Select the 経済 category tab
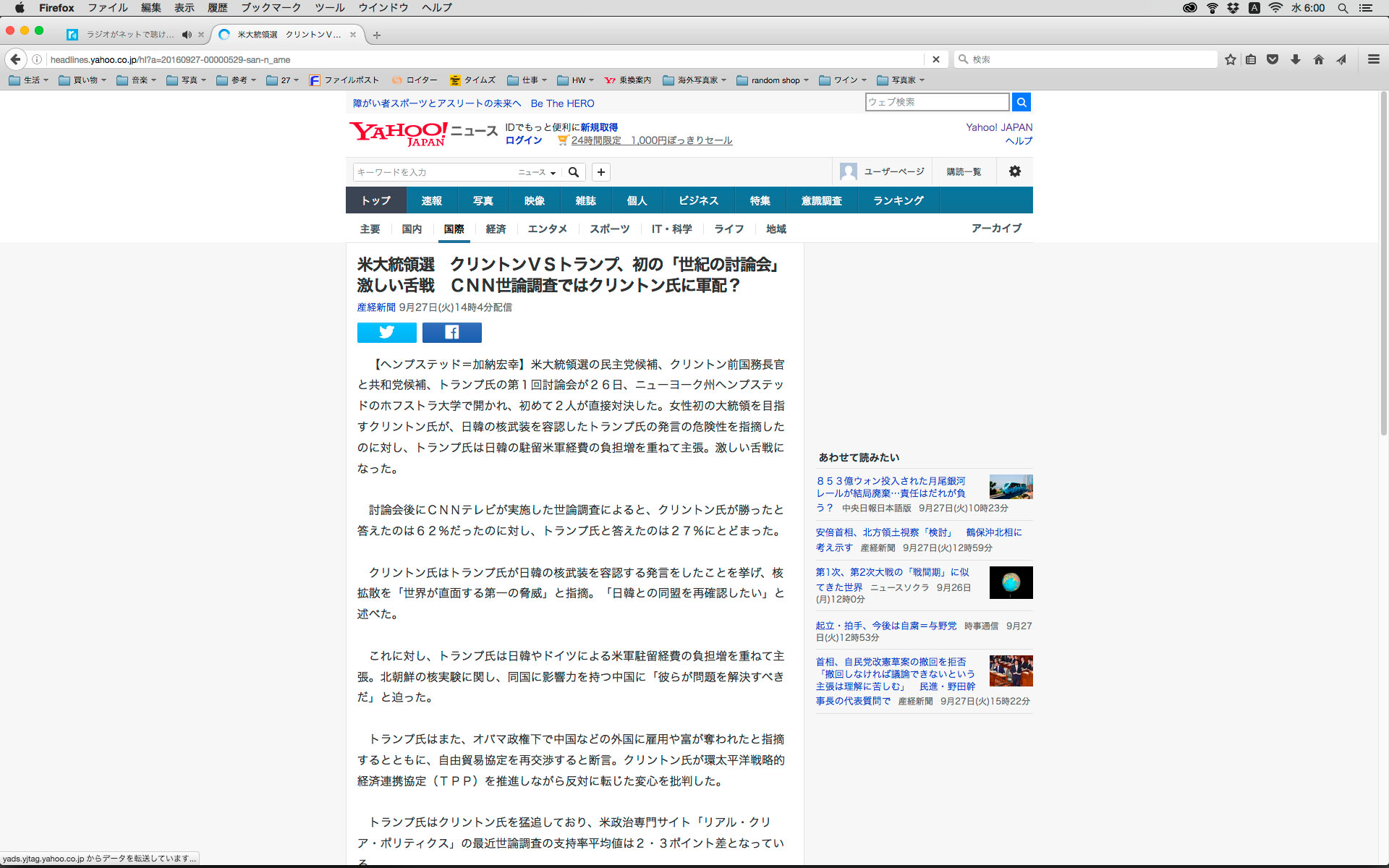Viewport: 1389px width, 868px height. click(x=496, y=229)
